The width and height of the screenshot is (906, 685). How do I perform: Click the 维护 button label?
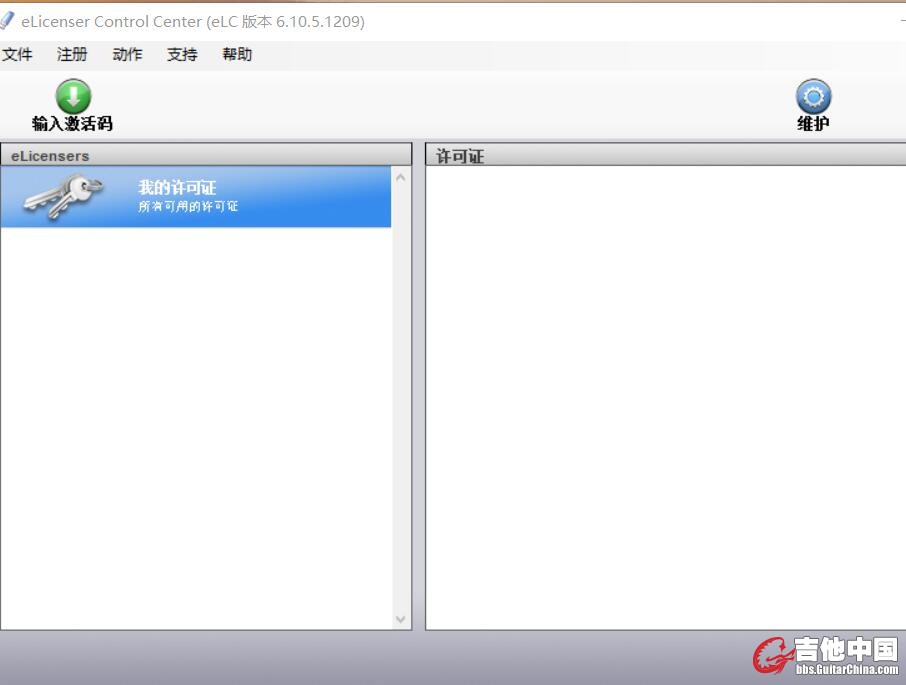coord(813,124)
